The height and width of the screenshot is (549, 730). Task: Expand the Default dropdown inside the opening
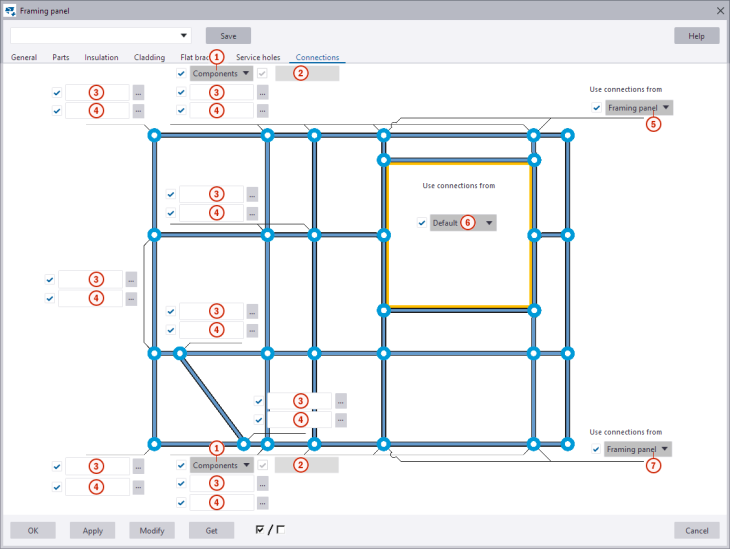coord(463,223)
